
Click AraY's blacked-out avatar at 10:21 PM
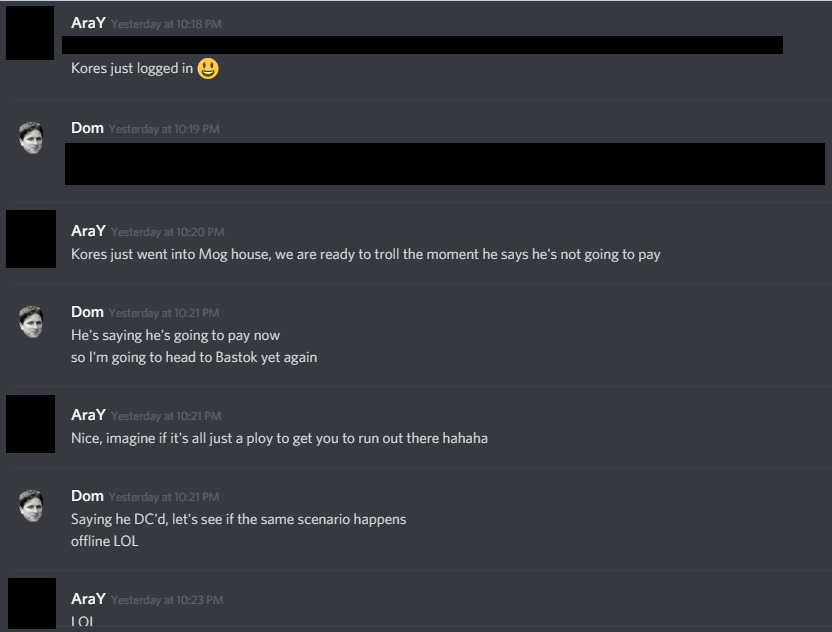[30, 423]
